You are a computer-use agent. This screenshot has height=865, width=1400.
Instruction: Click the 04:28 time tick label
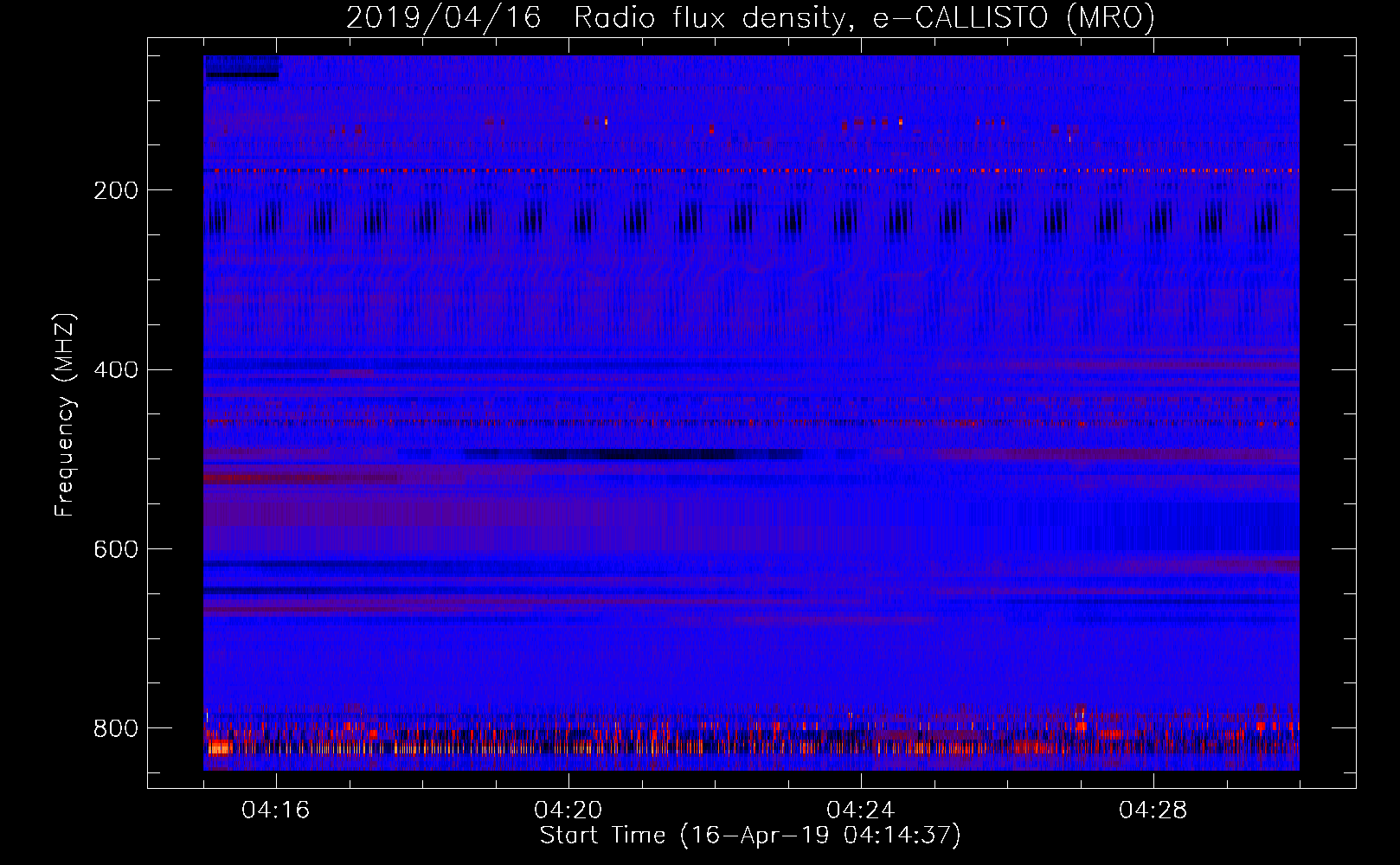1153,811
